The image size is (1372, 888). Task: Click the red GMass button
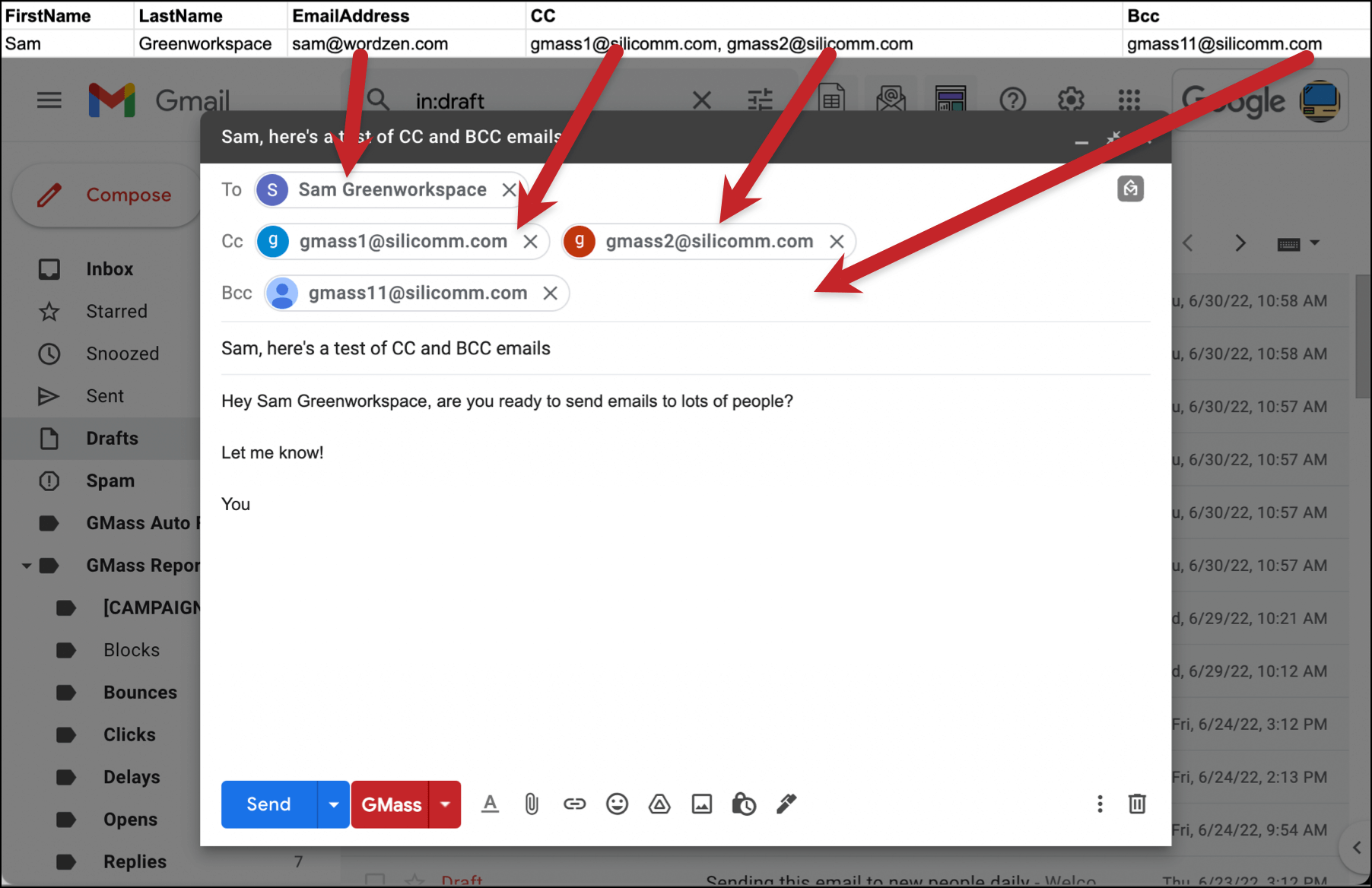tap(391, 804)
